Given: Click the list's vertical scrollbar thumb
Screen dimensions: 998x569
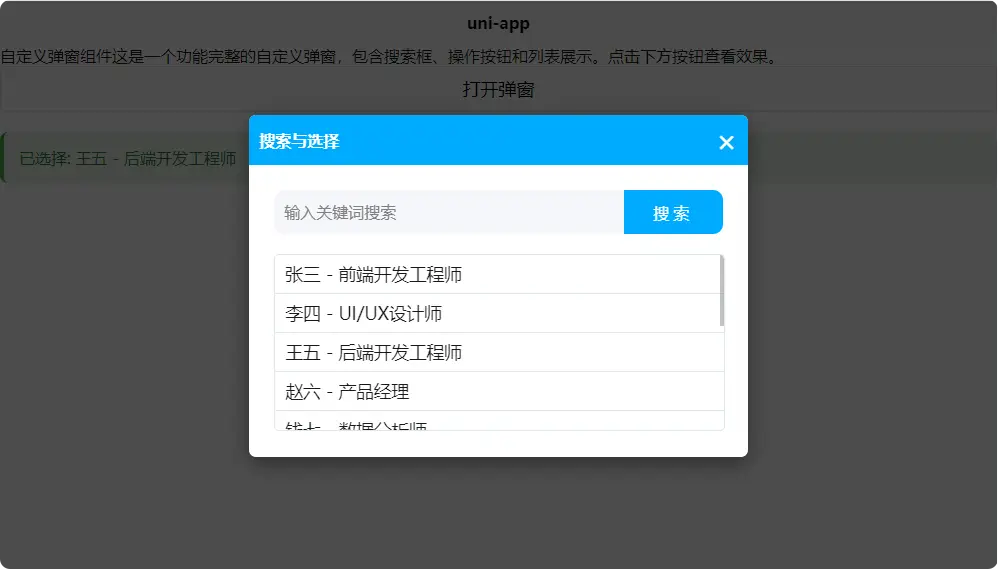Looking at the screenshot, I should pos(722,290).
